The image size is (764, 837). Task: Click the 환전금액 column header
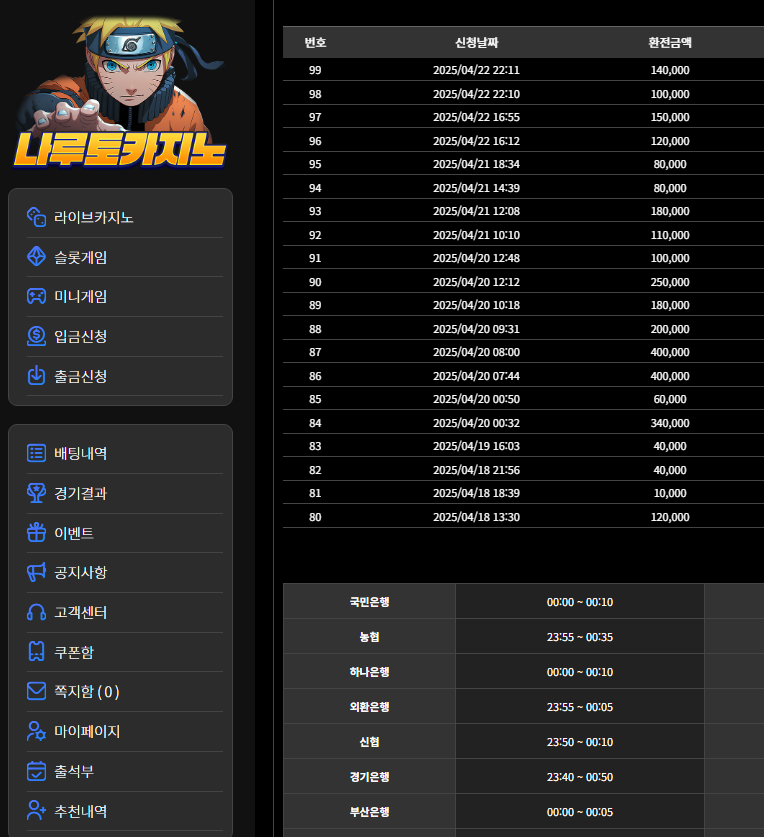pyautogui.click(x=669, y=43)
